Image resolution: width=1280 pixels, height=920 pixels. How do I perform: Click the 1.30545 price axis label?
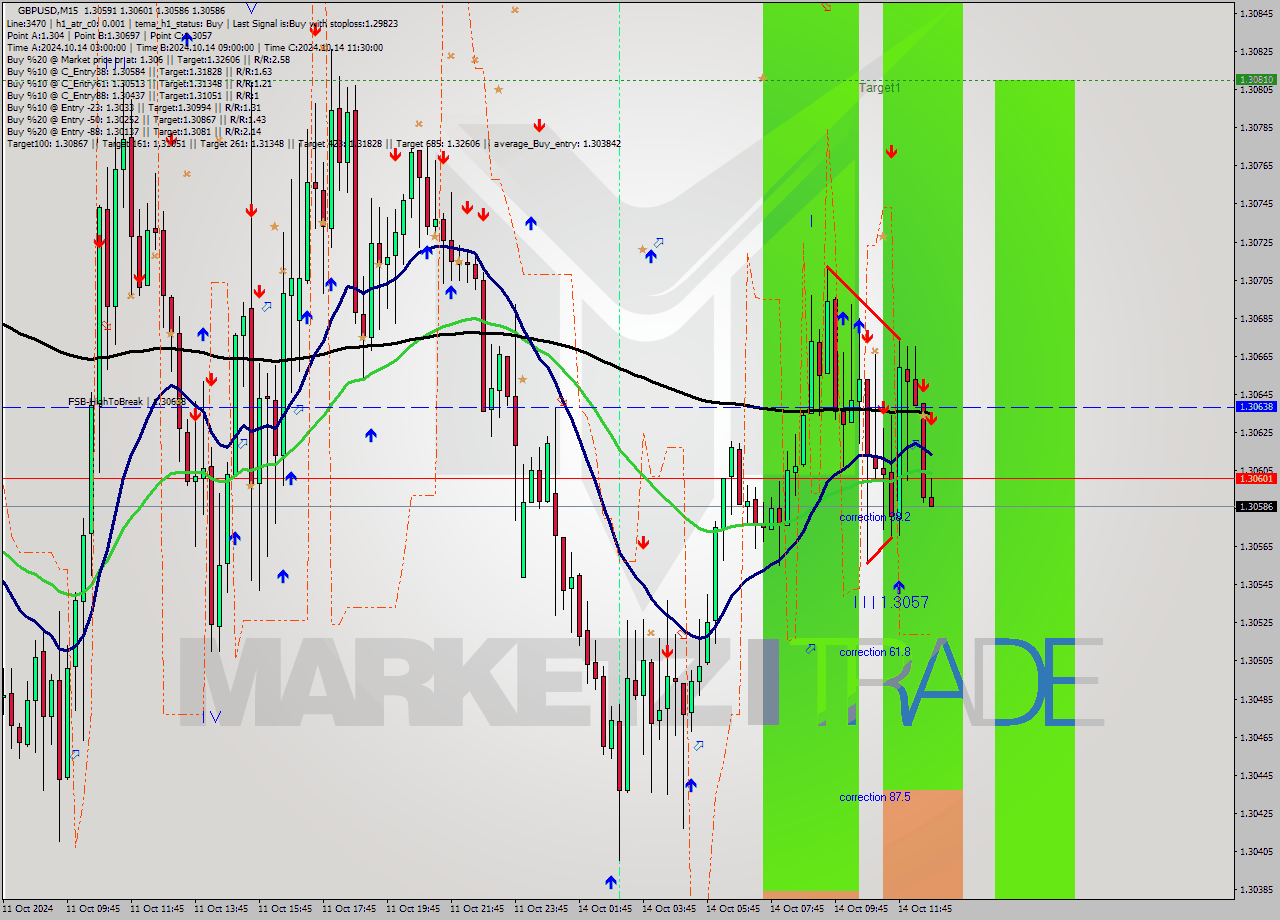click(1256, 584)
